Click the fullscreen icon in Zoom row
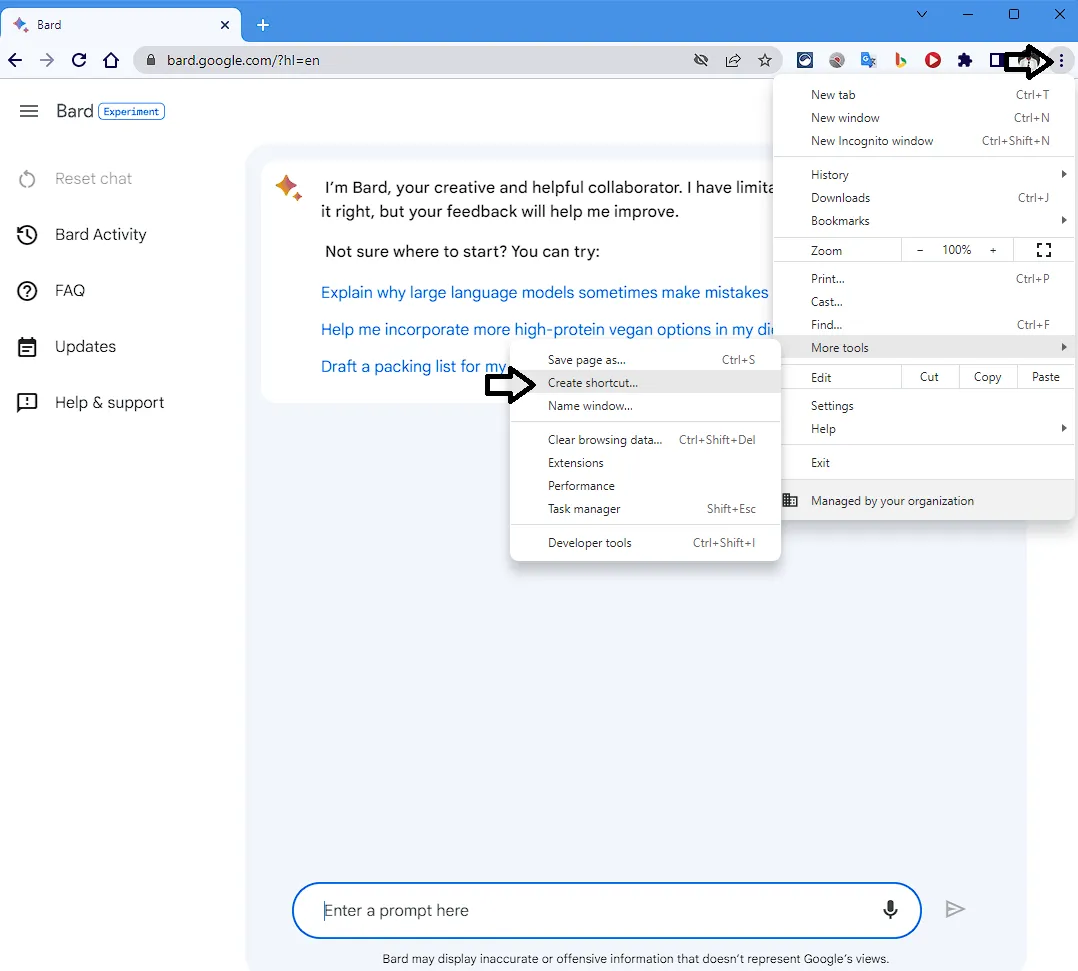 coord(1044,250)
